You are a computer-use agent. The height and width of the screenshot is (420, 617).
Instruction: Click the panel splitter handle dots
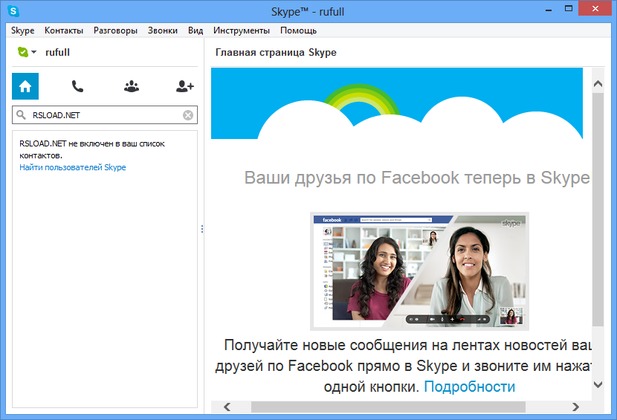[202, 229]
